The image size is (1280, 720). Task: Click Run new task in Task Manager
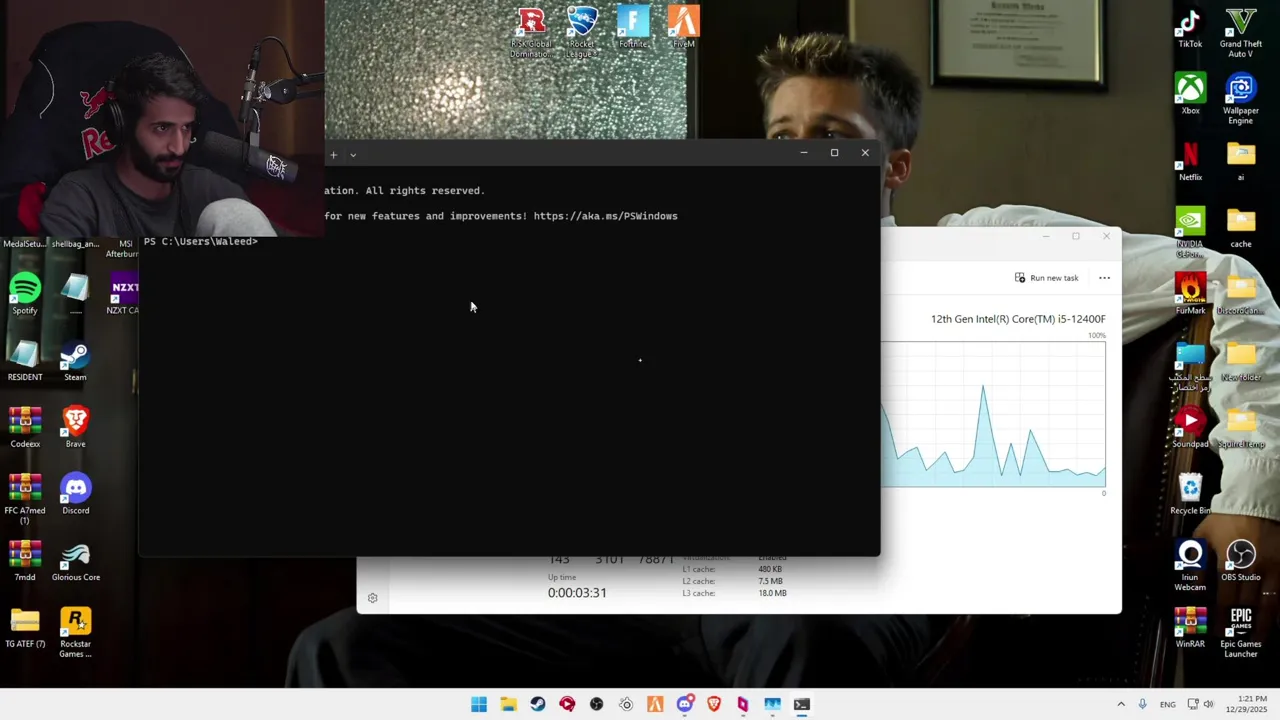pos(1046,278)
